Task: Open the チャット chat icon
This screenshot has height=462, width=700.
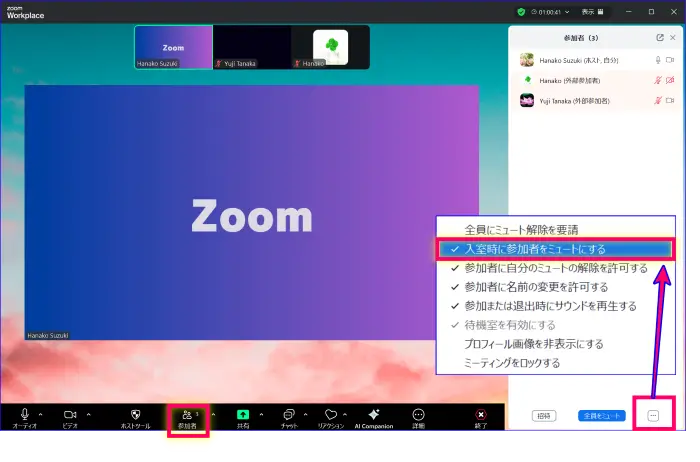Action: pyautogui.click(x=288, y=414)
